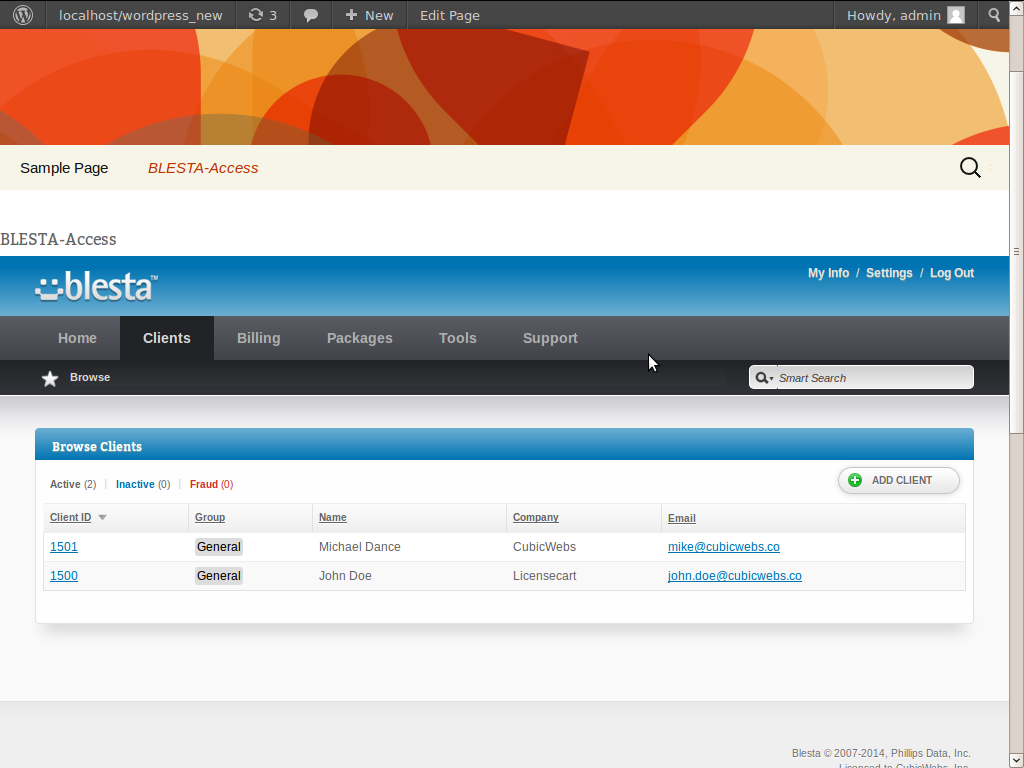Click General group tag for John Doe
1024x768 pixels.
click(x=219, y=576)
